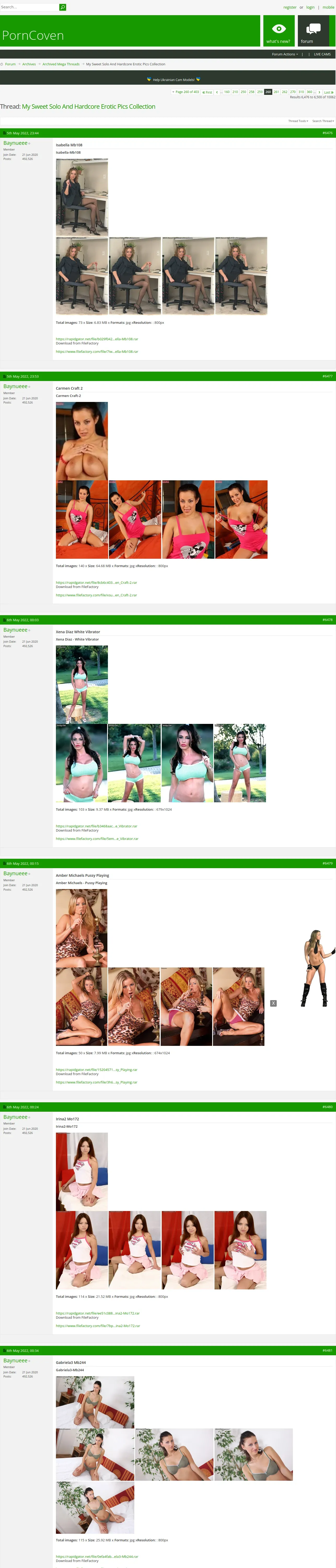The height and width of the screenshot is (1568, 336).
Task: Open Archived Mega Threads breadcrumb link
Action: click(61, 64)
